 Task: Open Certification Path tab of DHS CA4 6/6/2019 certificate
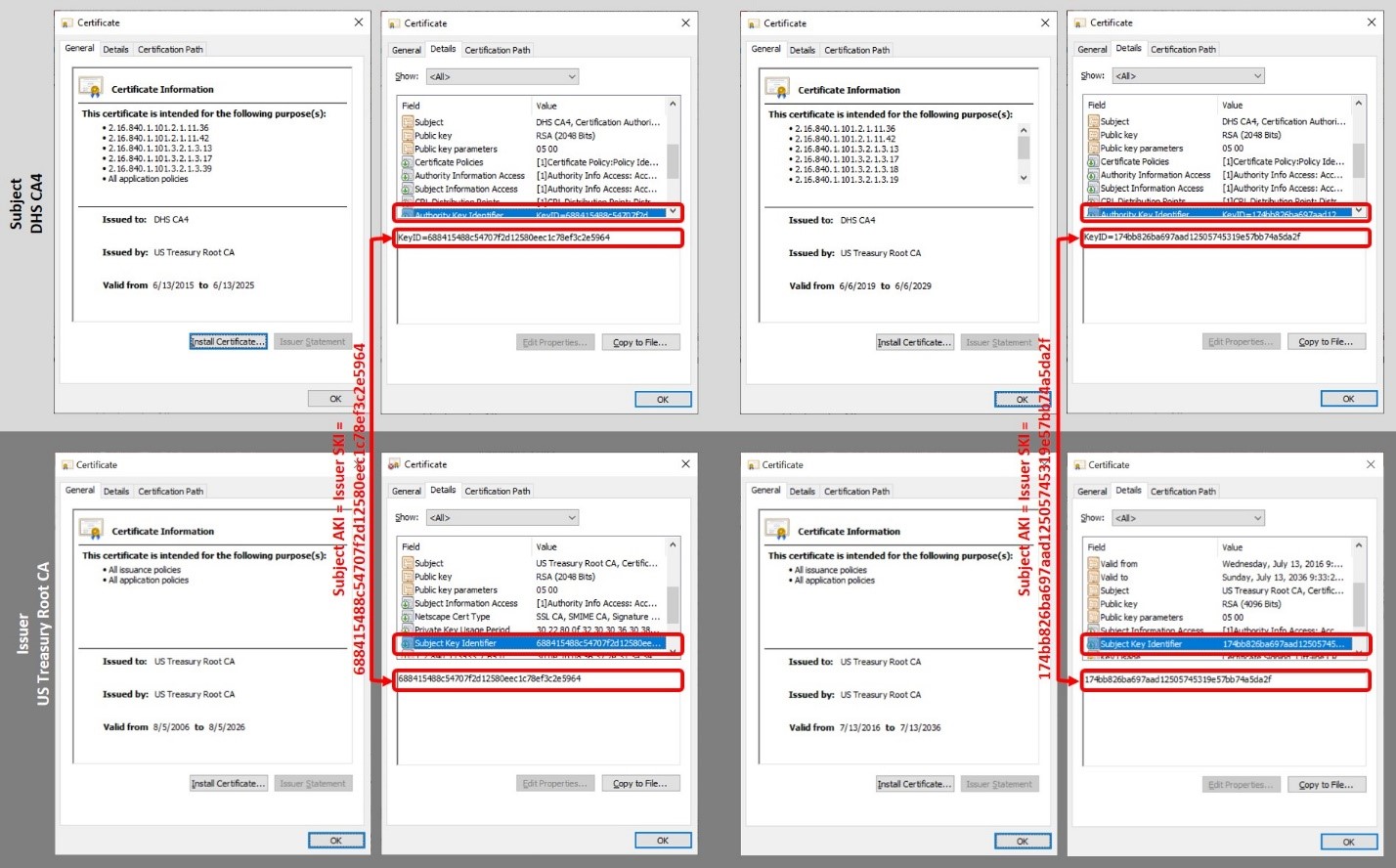click(857, 50)
